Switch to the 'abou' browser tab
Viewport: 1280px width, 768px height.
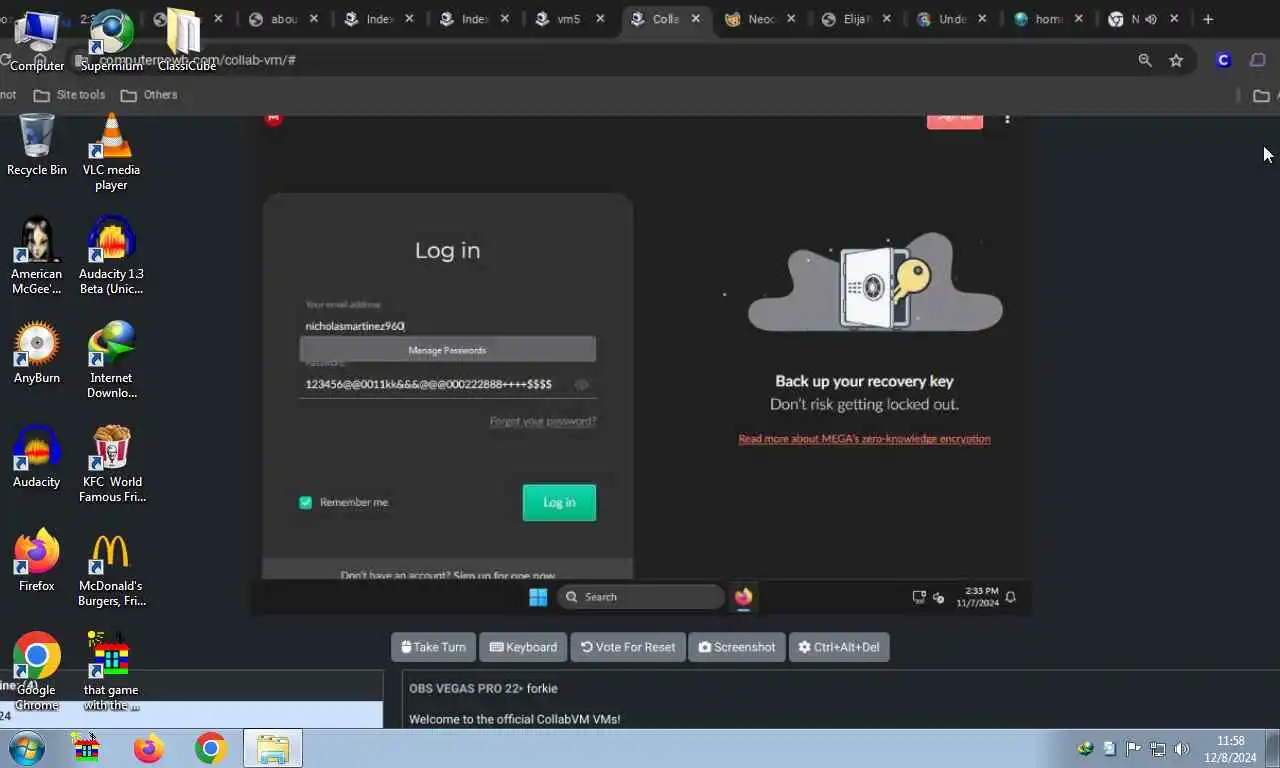coord(284,19)
